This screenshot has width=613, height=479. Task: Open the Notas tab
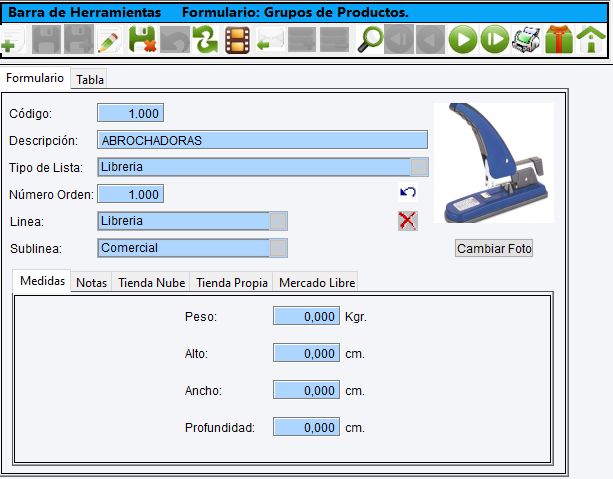(x=91, y=282)
